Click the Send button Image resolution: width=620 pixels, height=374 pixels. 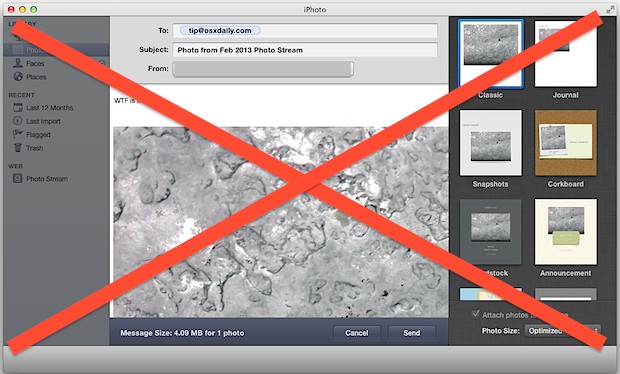click(x=412, y=333)
